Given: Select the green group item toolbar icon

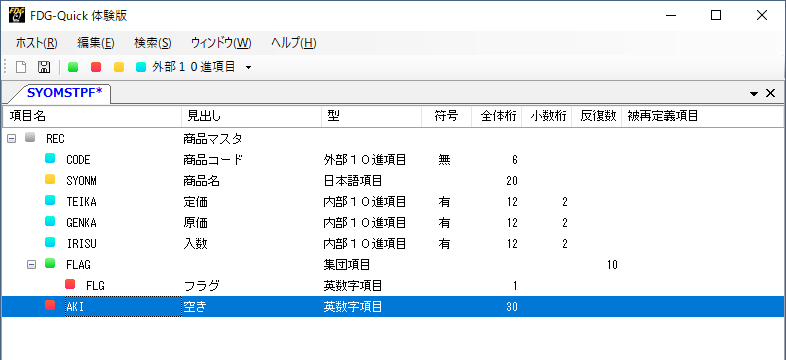Looking at the screenshot, I should (x=73, y=67).
